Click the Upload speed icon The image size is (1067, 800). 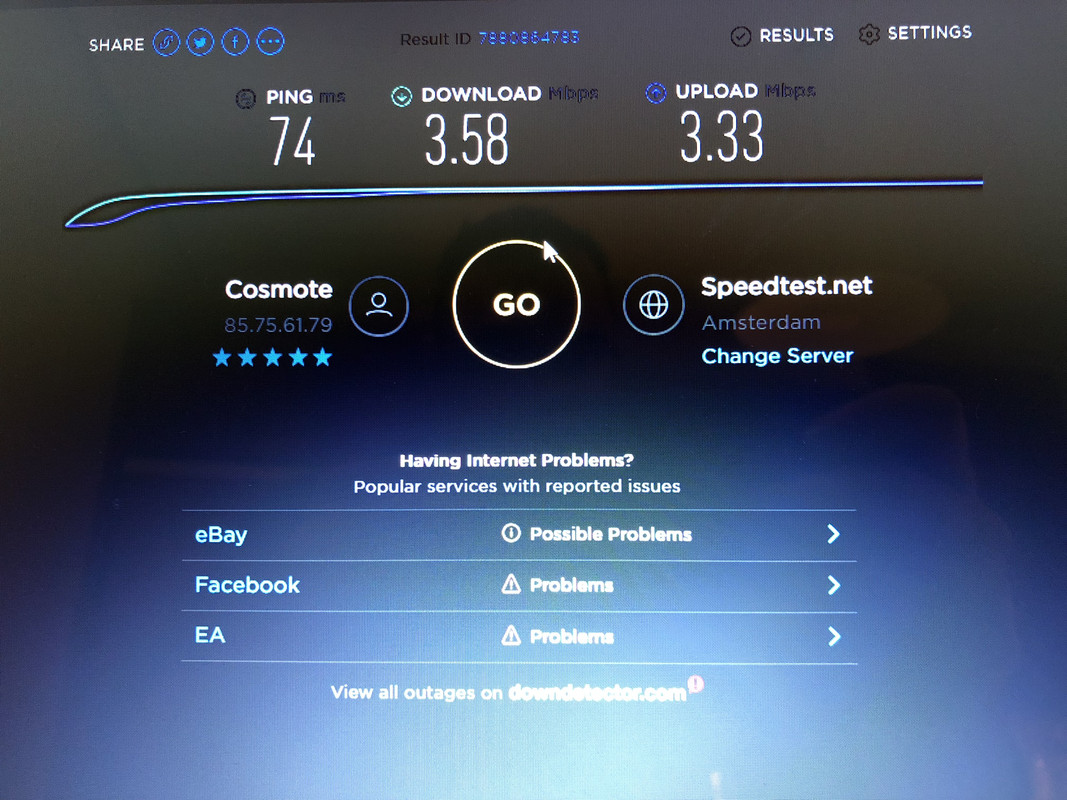click(x=655, y=93)
